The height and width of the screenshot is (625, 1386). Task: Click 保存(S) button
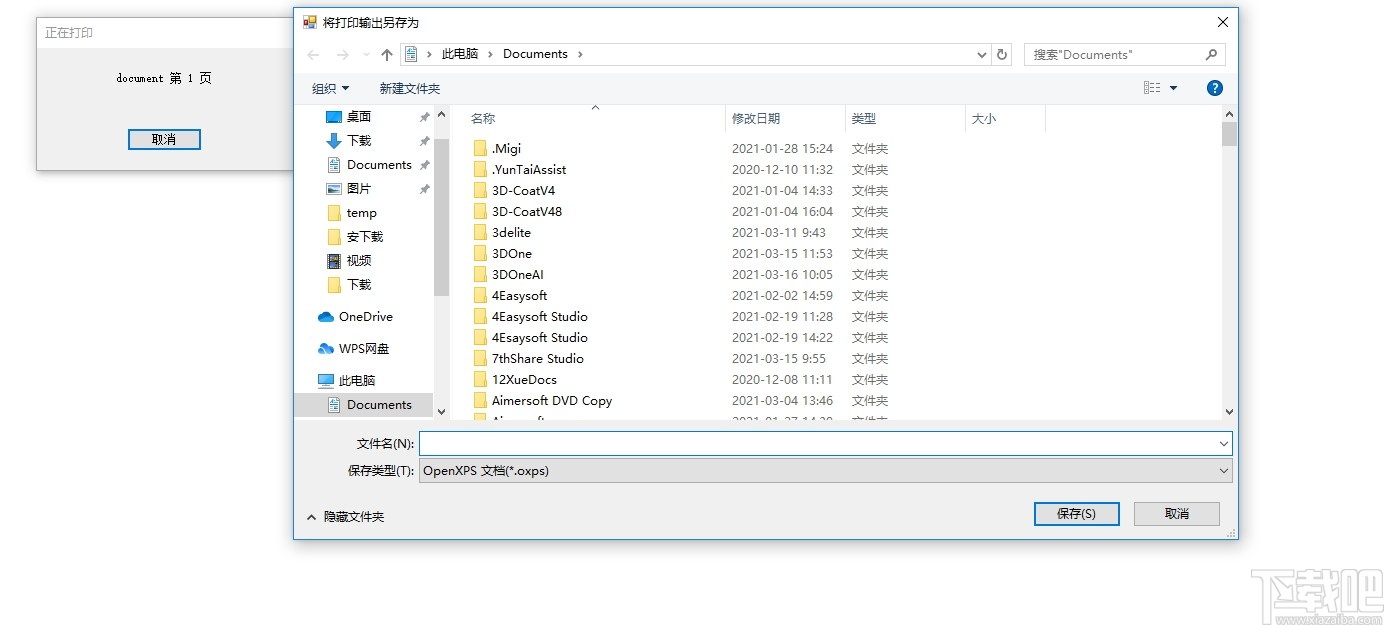pos(1076,513)
